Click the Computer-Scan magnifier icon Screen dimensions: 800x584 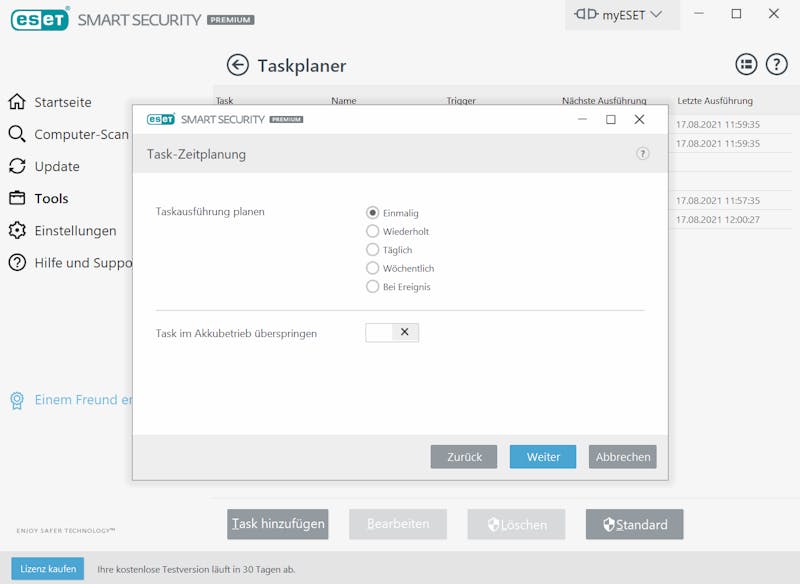[17, 134]
